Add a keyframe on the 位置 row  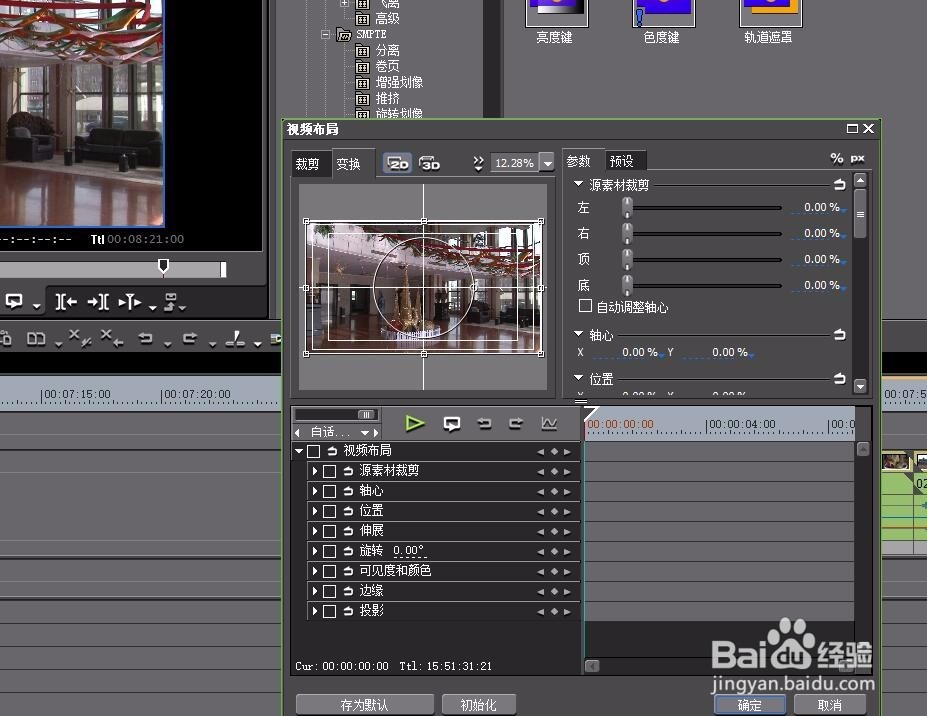coord(554,511)
